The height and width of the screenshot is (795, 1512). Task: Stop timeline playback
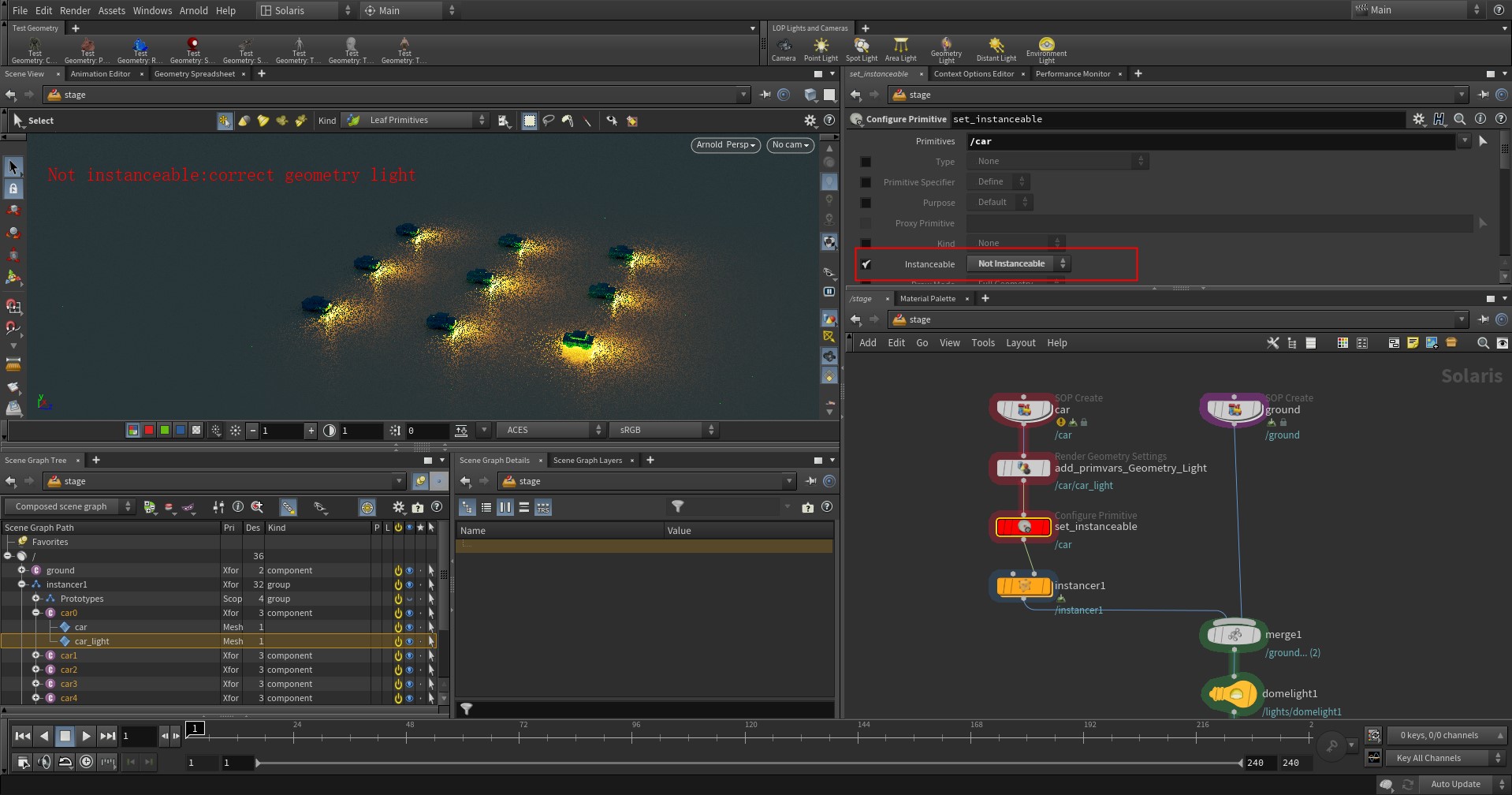click(65, 736)
